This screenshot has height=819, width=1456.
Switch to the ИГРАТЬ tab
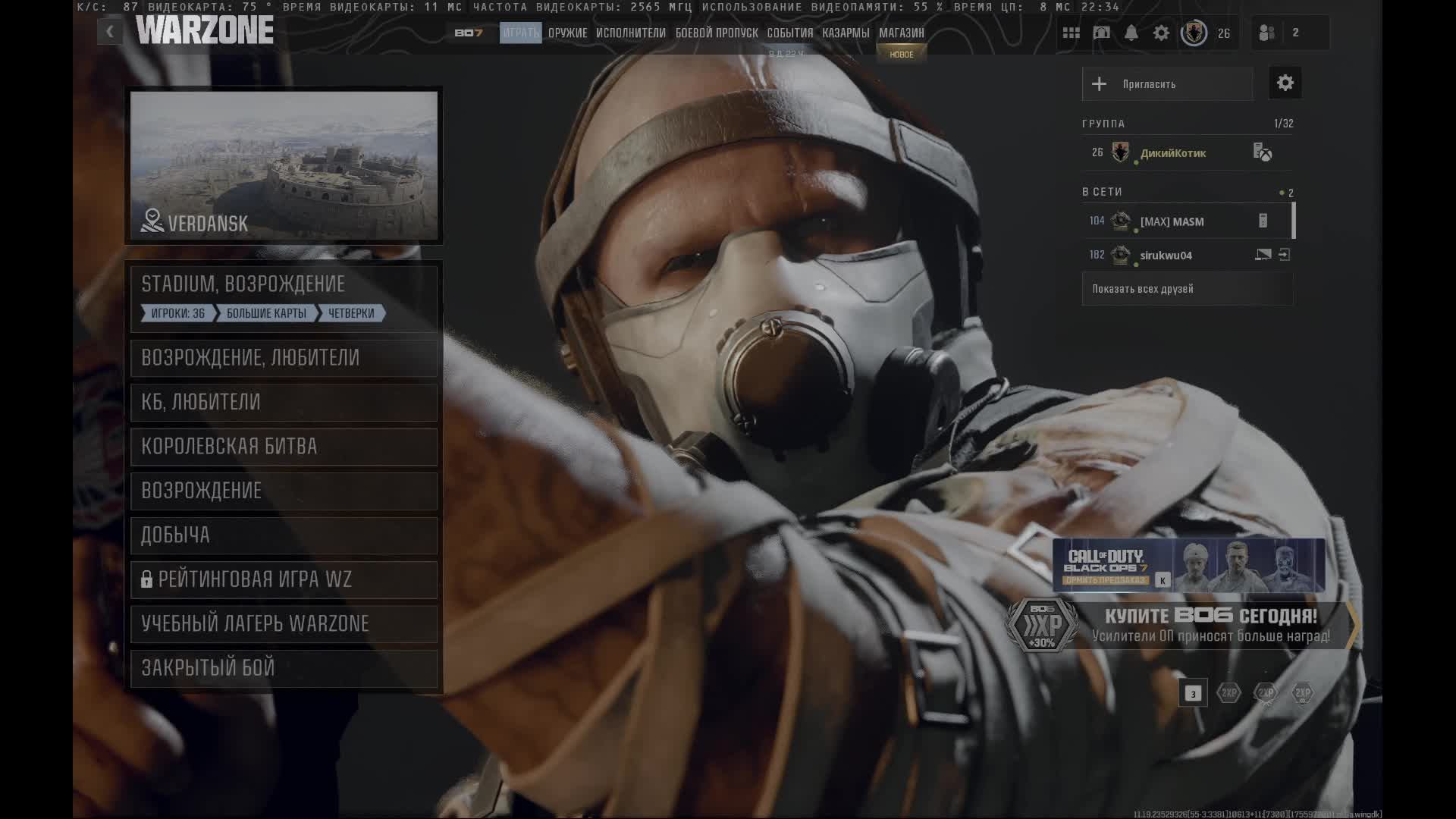(520, 33)
